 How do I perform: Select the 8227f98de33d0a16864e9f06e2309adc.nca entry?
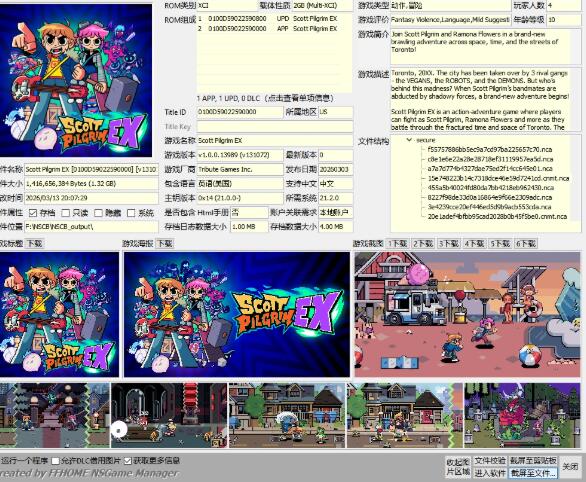490,197
